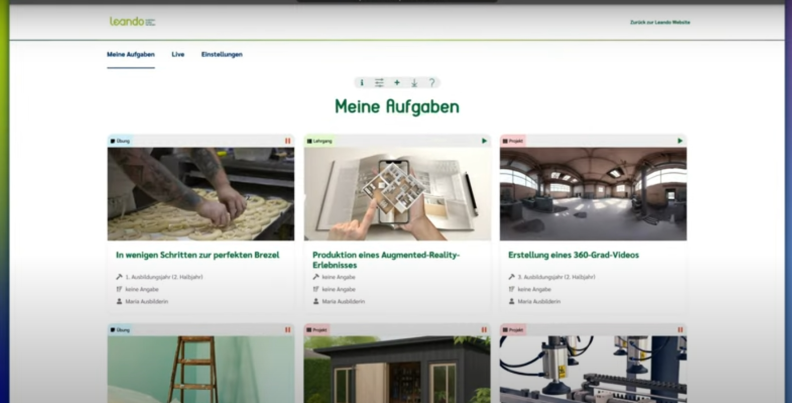The width and height of the screenshot is (792, 403).
Task: Click the Leando logo
Action: pyautogui.click(x=132, y=22)
